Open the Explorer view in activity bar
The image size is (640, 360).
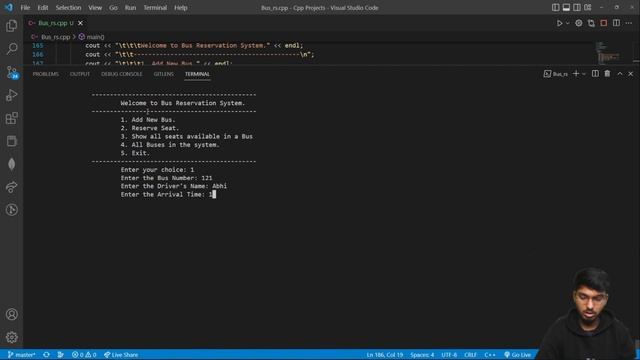pyautogui.click(x=11, y=26)
